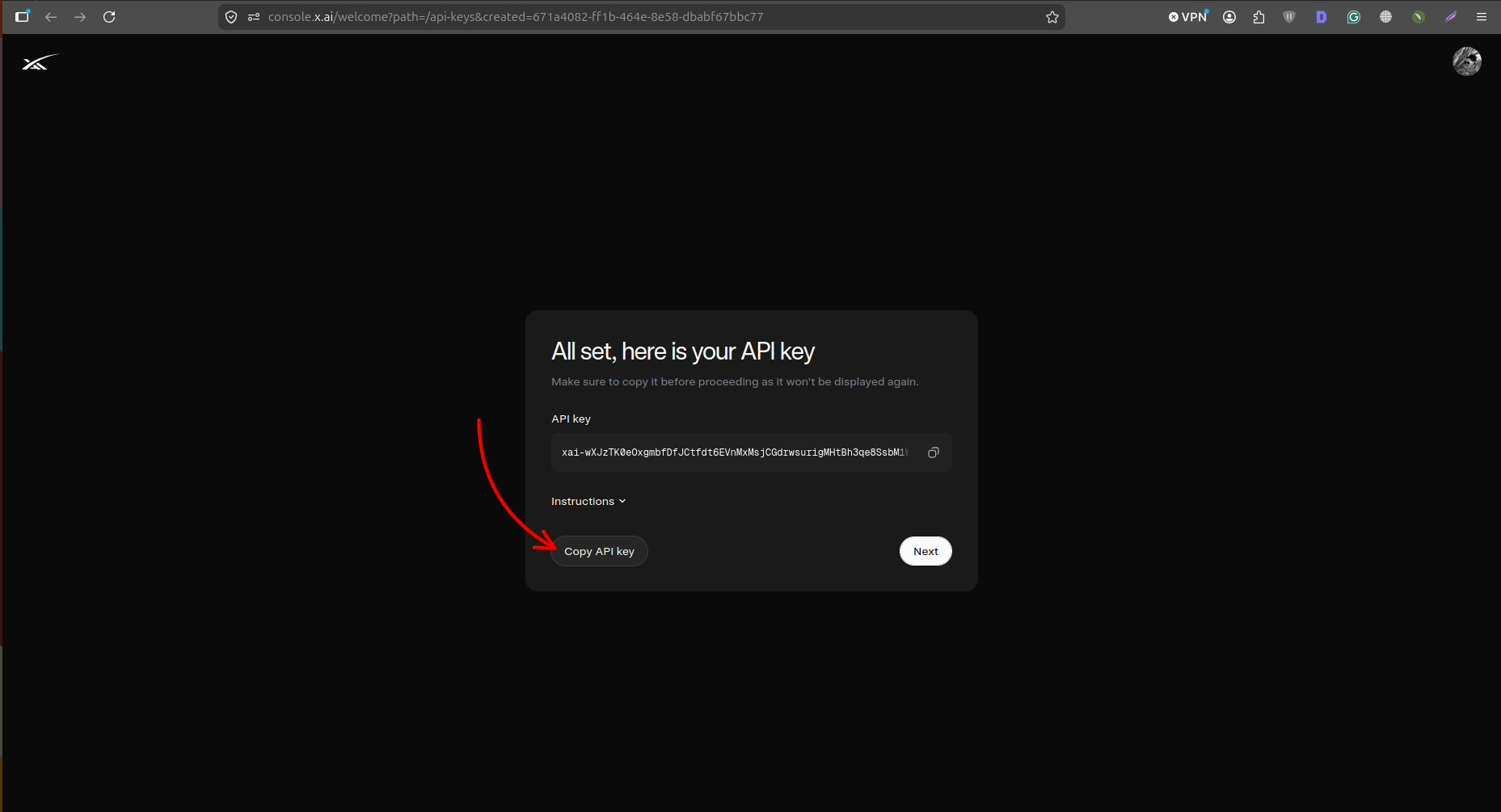Open the site security shield icon
The width and height of the screenshot is (1501, 812).
coord(231,17)
